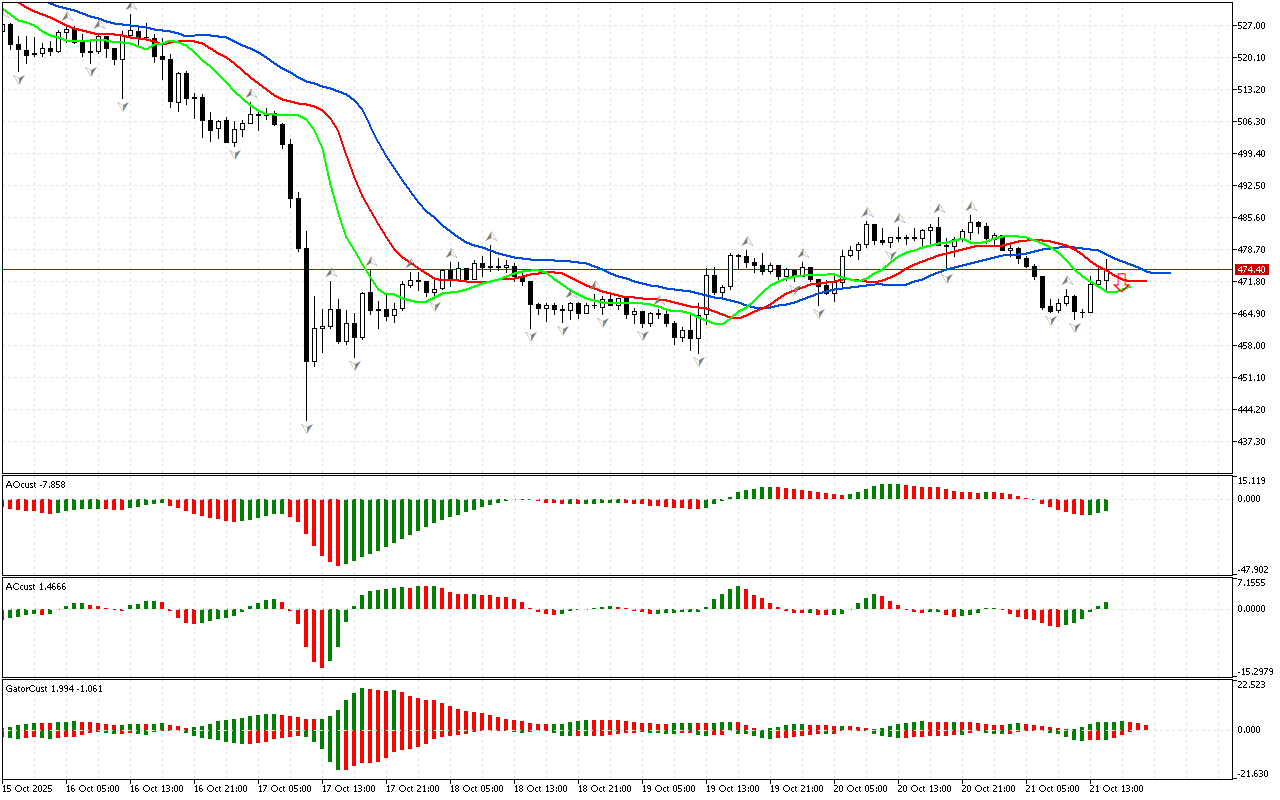Click the down fractal below the 444.20 low
The height and width of the screenshot is (800, 1280).
306,427
